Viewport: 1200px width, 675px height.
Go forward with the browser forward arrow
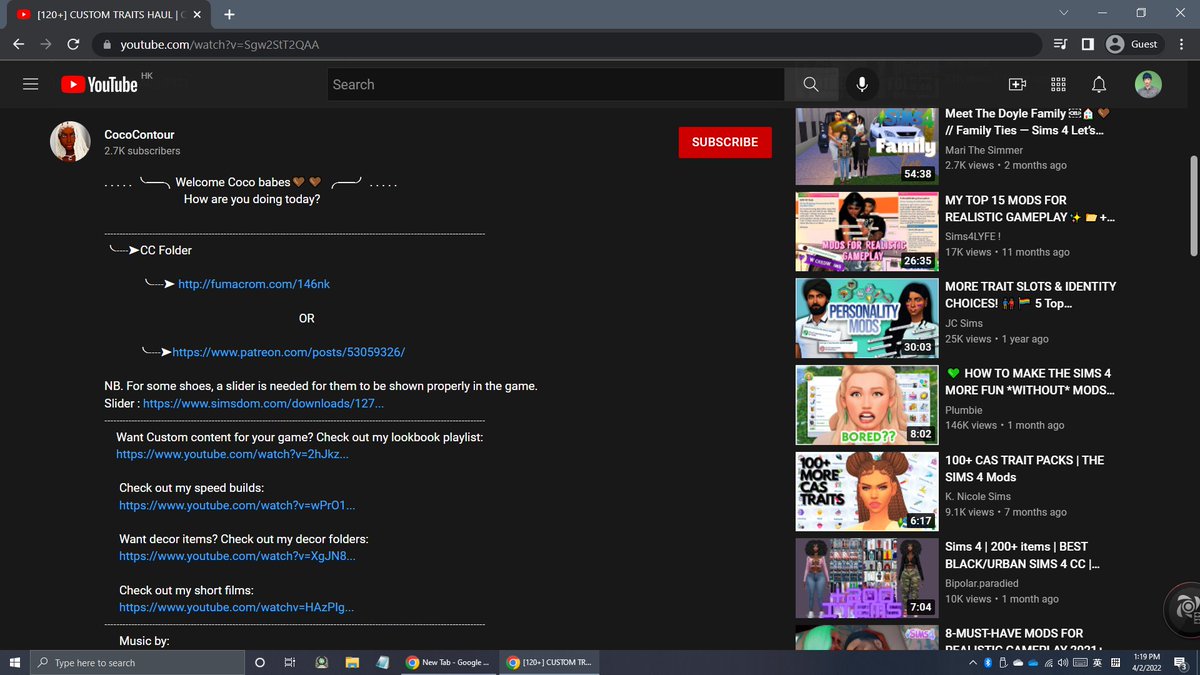(x=46, y=44)
